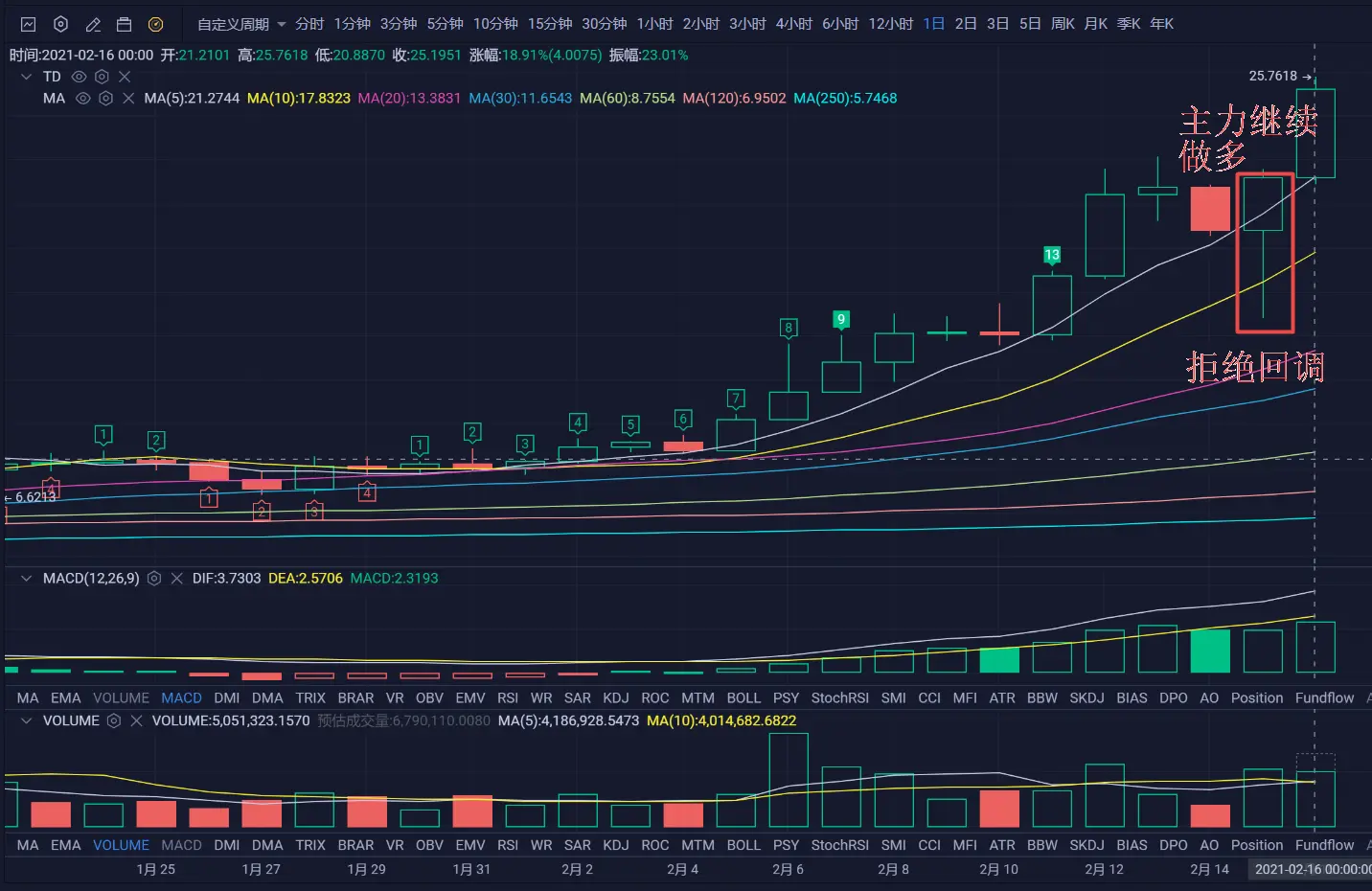The width and height of the screenshot is (1372, 891).
Task: Click the 6.6213 low price label
Action: point(35,497)
